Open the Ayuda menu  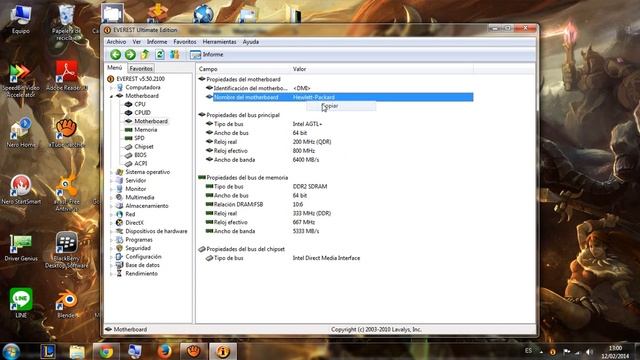pyautogui.click(x=251, y=42)
